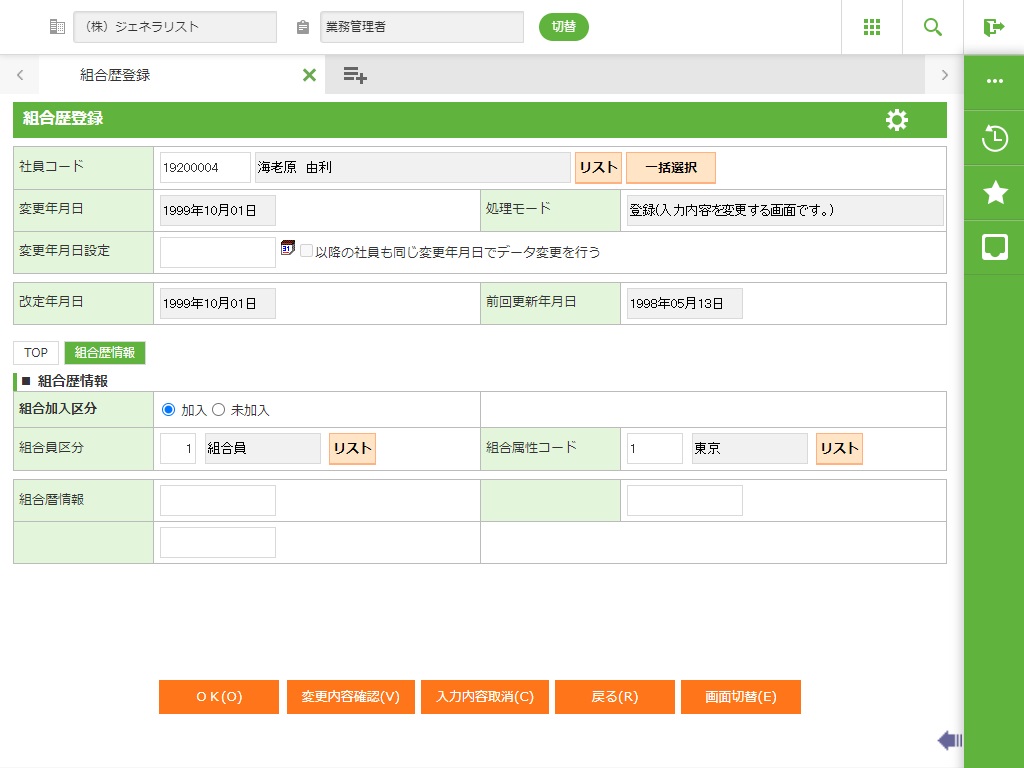Image resolution: width=1024 pixels, height=768 pixels.
Task: Click the 変更年月日設定 date input field
Action: tap(217, 252)
